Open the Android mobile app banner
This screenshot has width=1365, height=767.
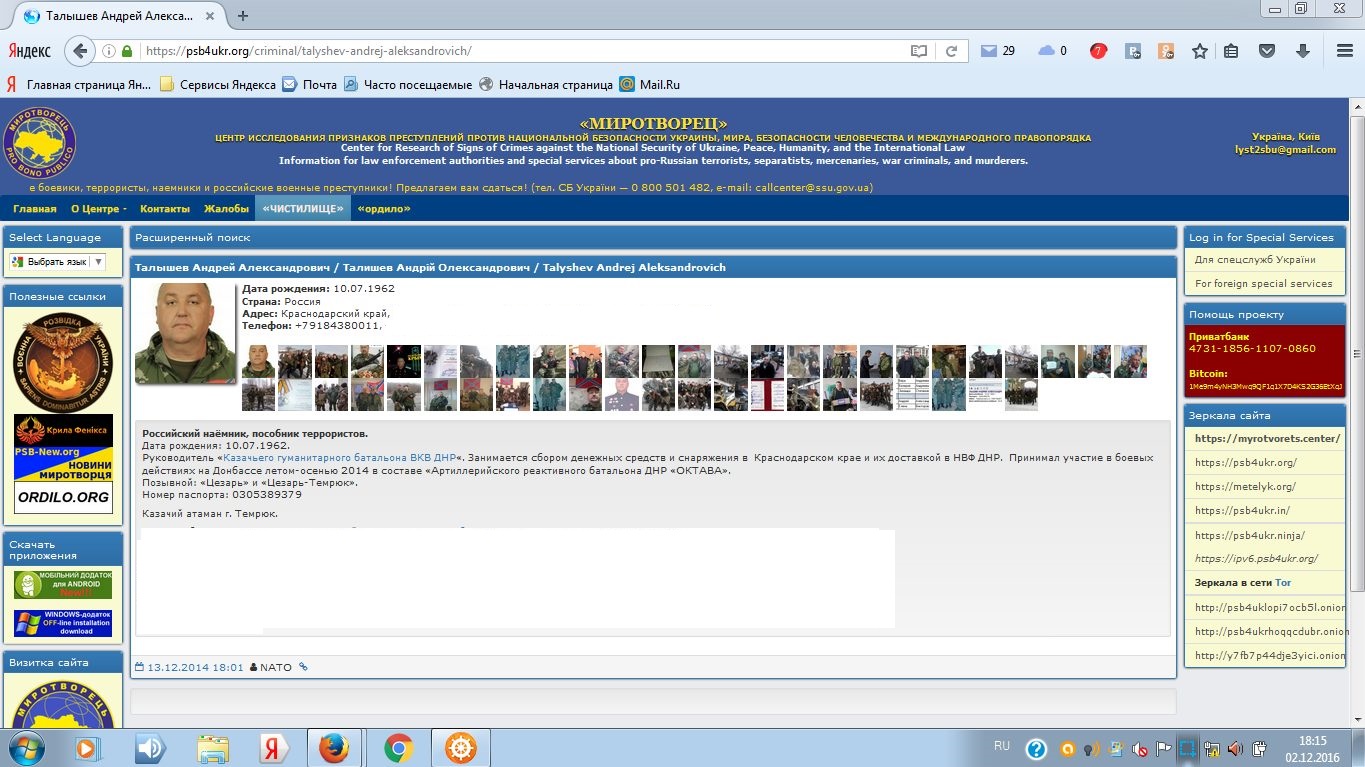(63, 585)
